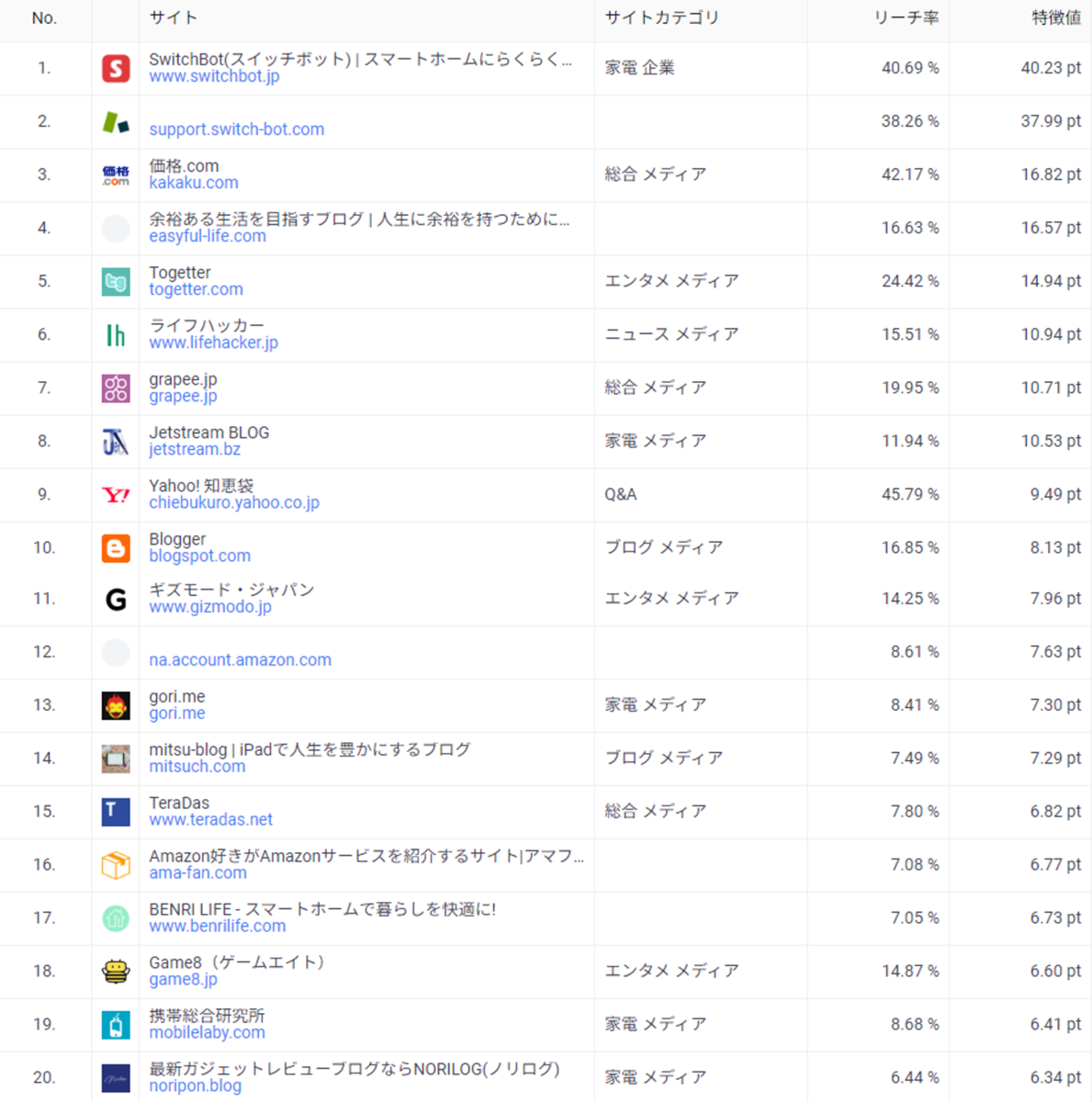Open the support.switch-bot.com link

click(236, 129)
